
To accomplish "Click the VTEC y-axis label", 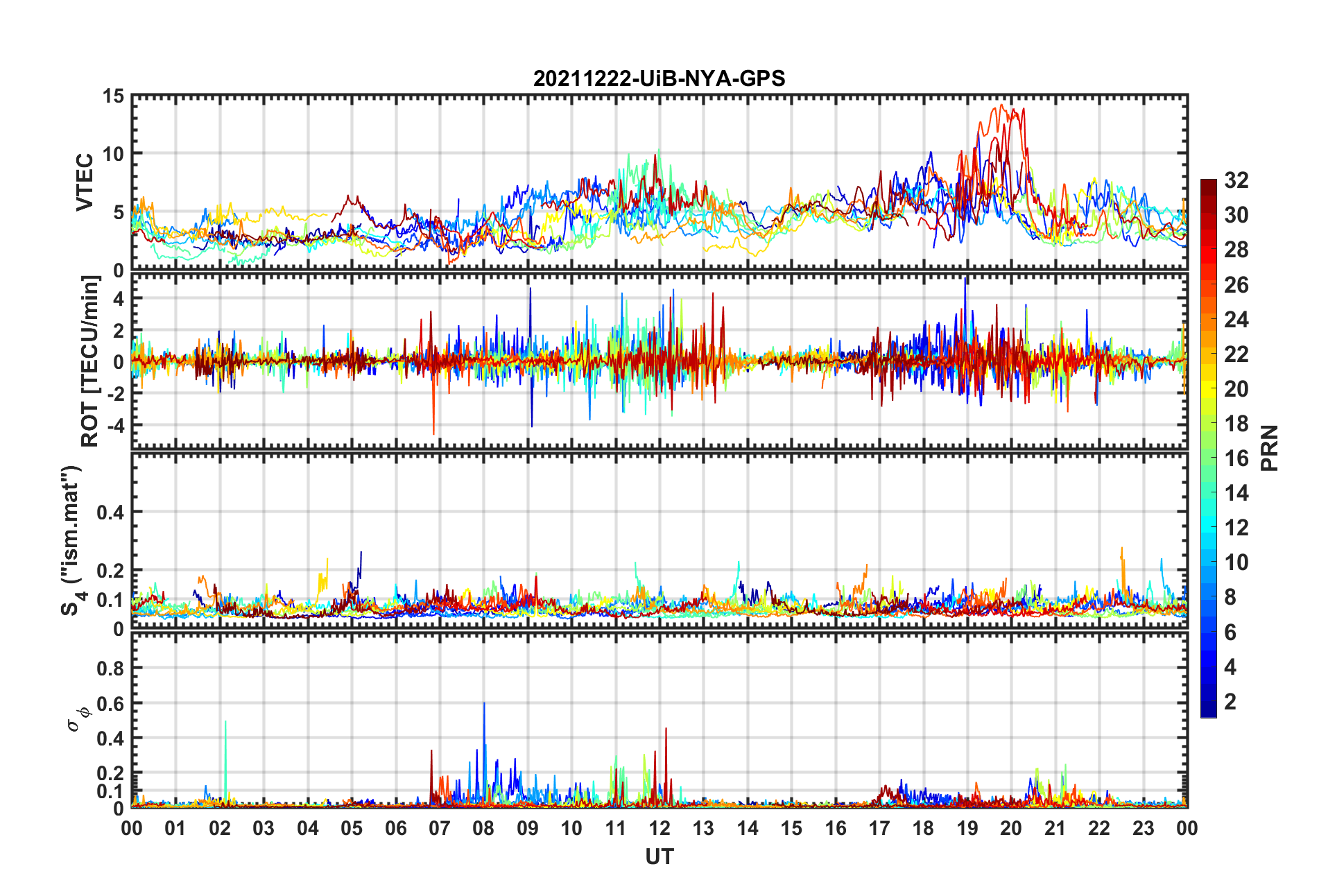I will 85,182.
